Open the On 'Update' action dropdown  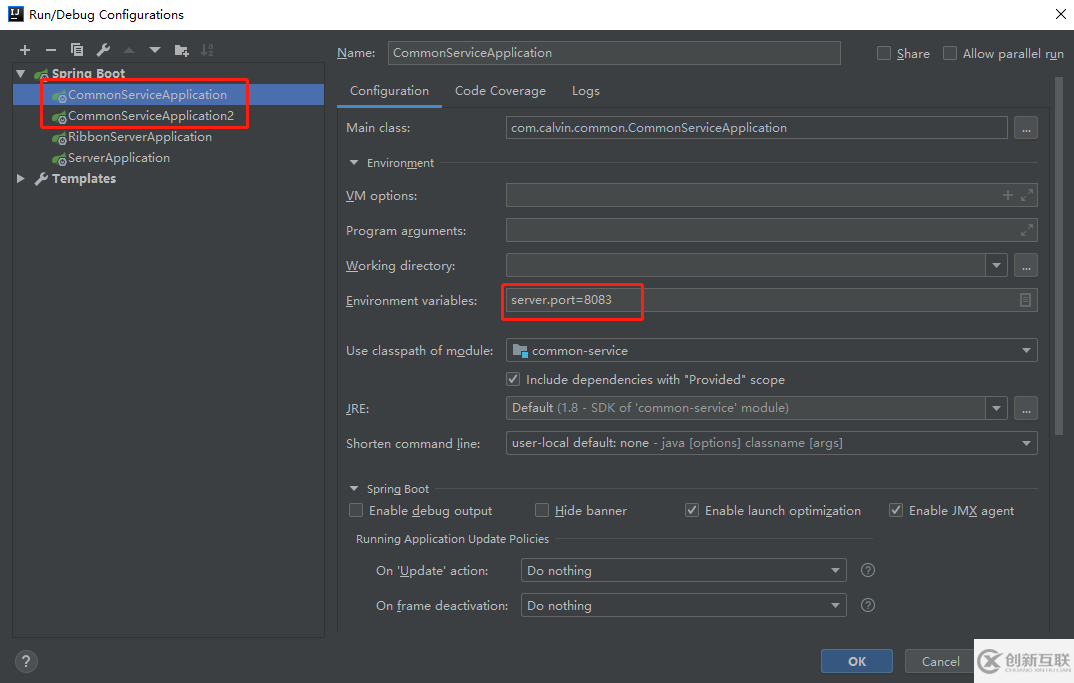[836, 571]
